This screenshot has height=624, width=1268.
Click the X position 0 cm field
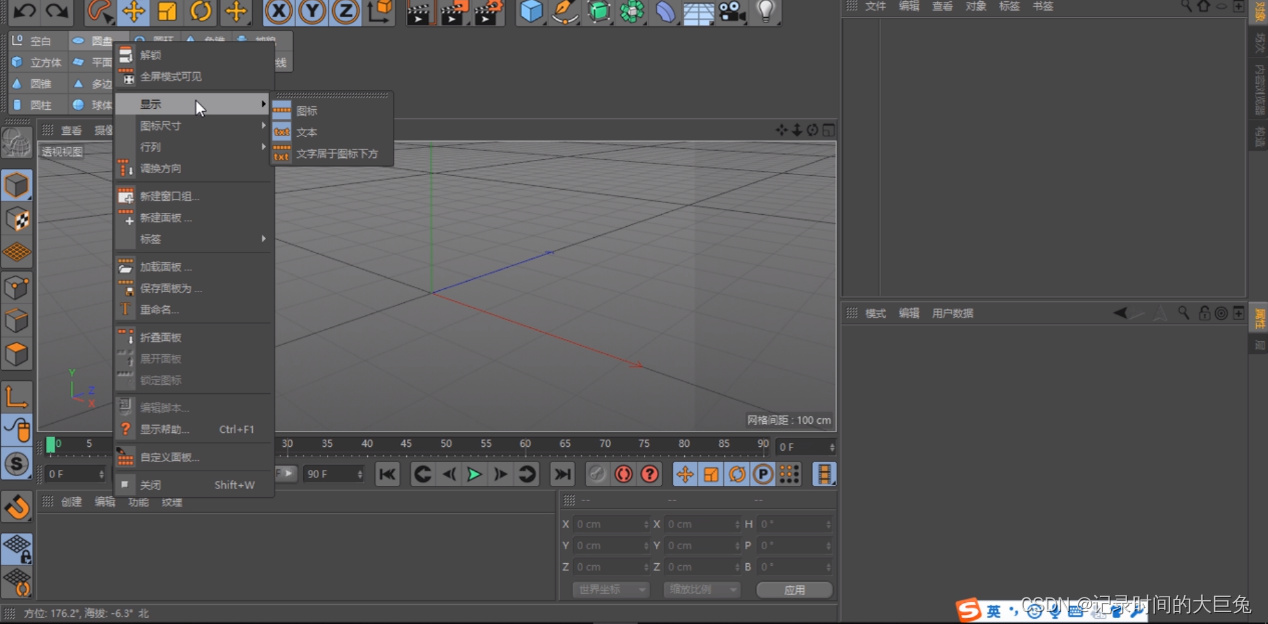tap(612, 524)
